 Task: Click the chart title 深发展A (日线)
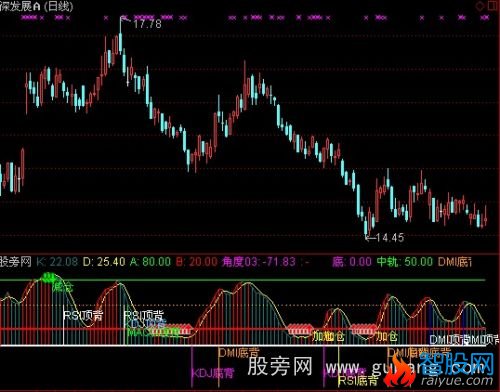[x=37, y=6]
